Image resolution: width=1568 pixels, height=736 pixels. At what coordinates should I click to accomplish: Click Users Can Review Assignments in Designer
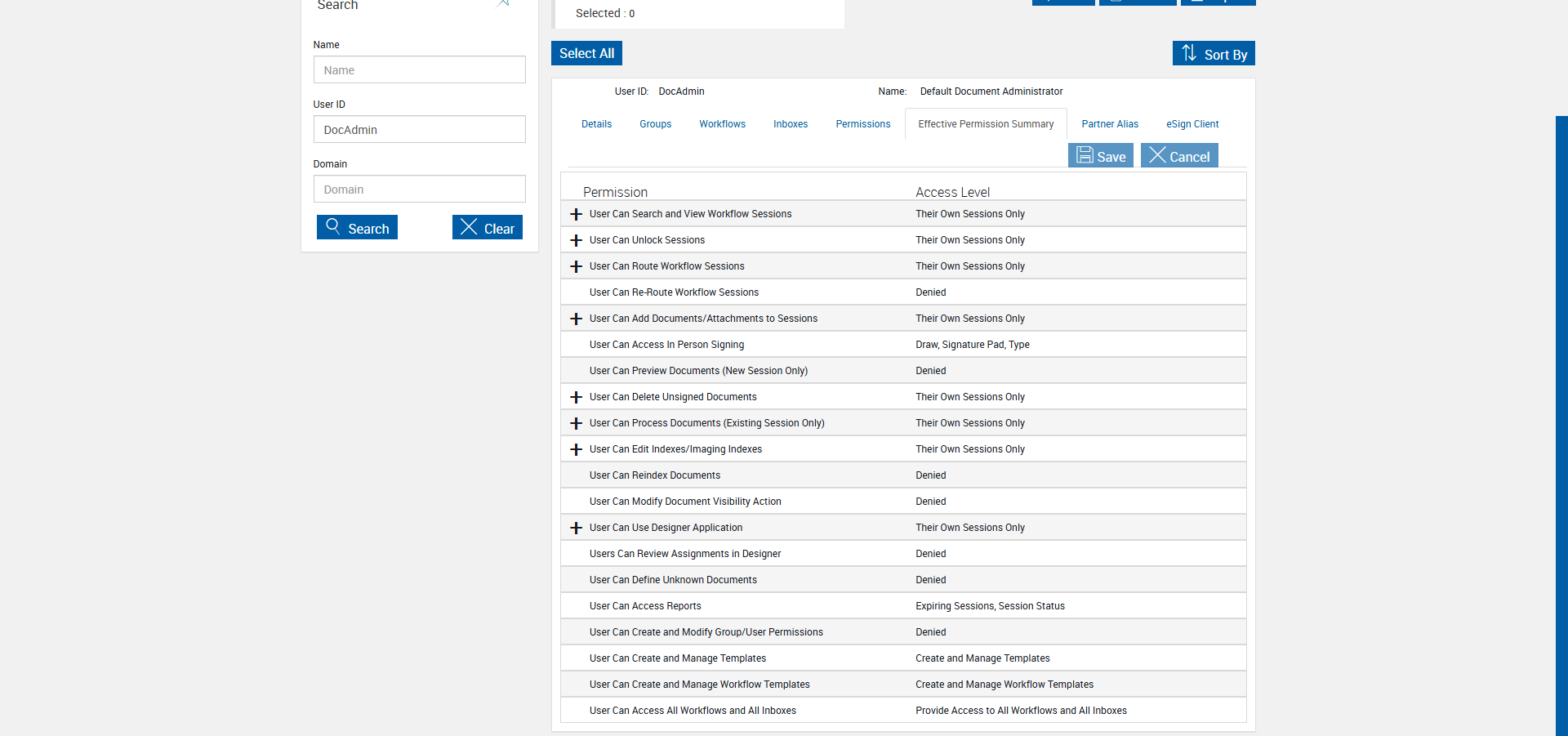(685, 554)
